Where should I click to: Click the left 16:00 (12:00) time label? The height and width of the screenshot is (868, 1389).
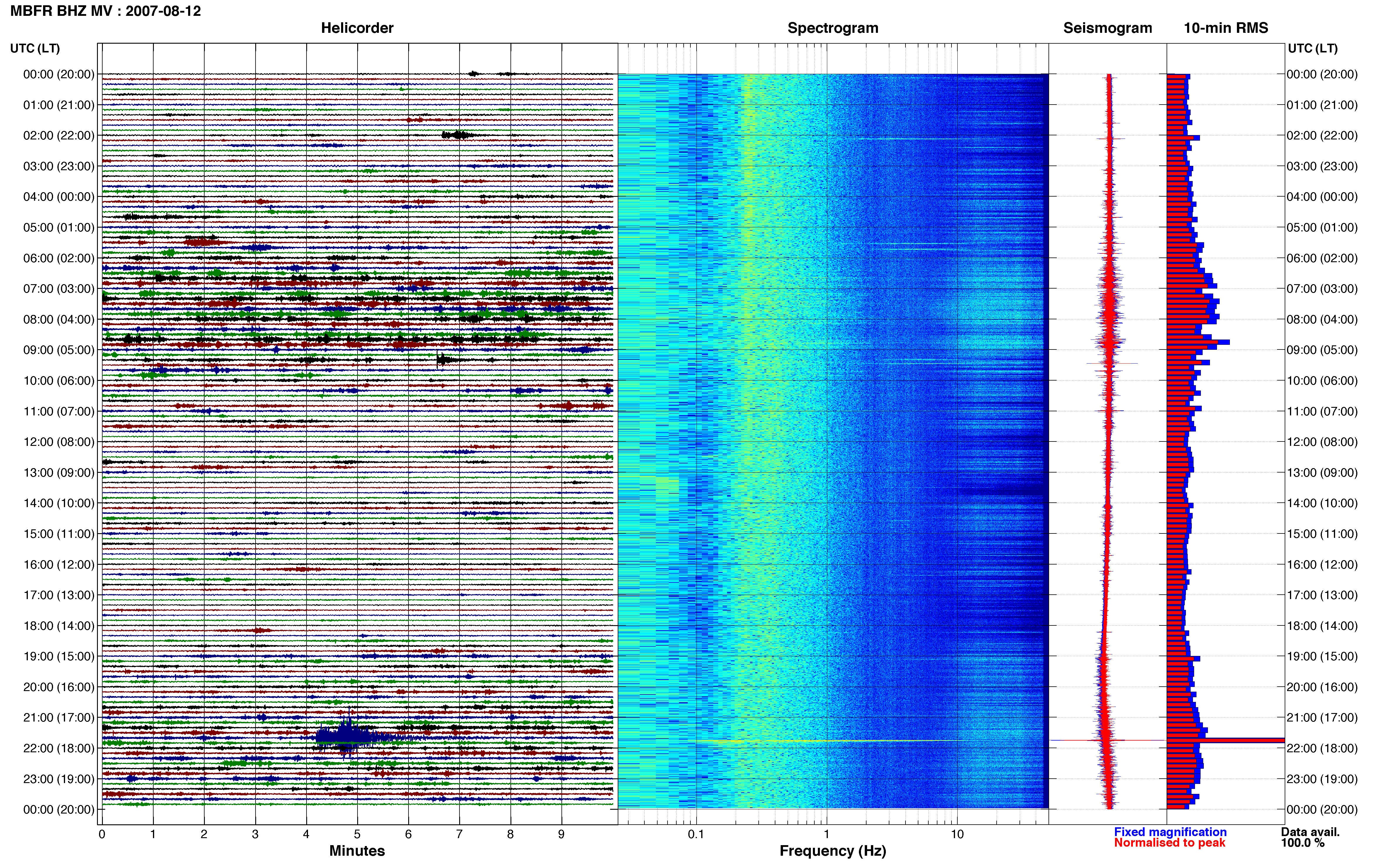point(59,564)
